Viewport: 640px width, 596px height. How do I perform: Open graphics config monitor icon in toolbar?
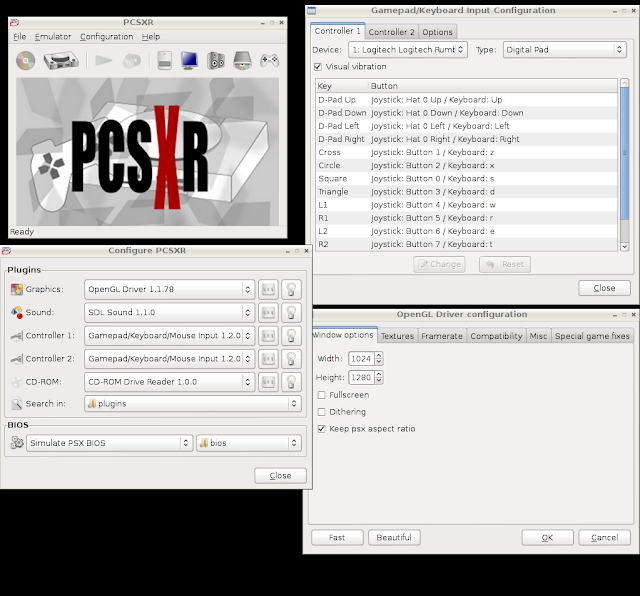point(189,60)
